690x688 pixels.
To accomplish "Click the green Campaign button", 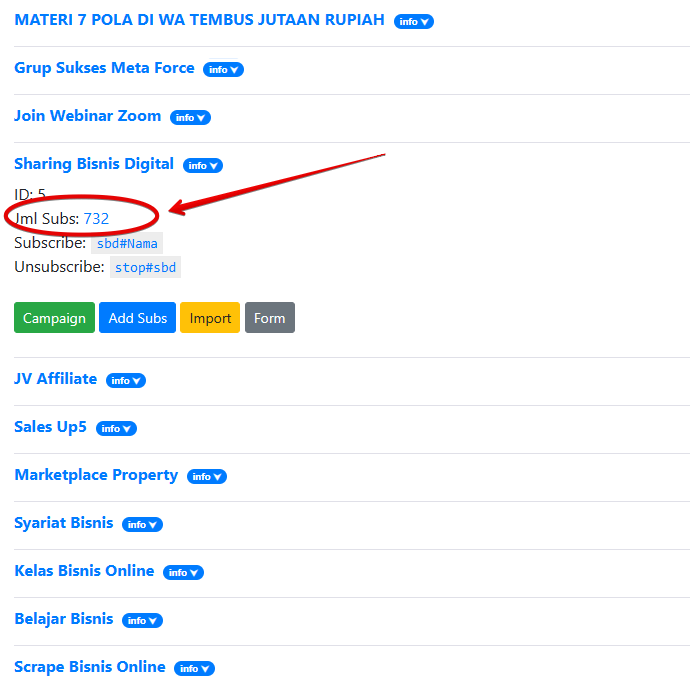I will [x=54, y=318].
